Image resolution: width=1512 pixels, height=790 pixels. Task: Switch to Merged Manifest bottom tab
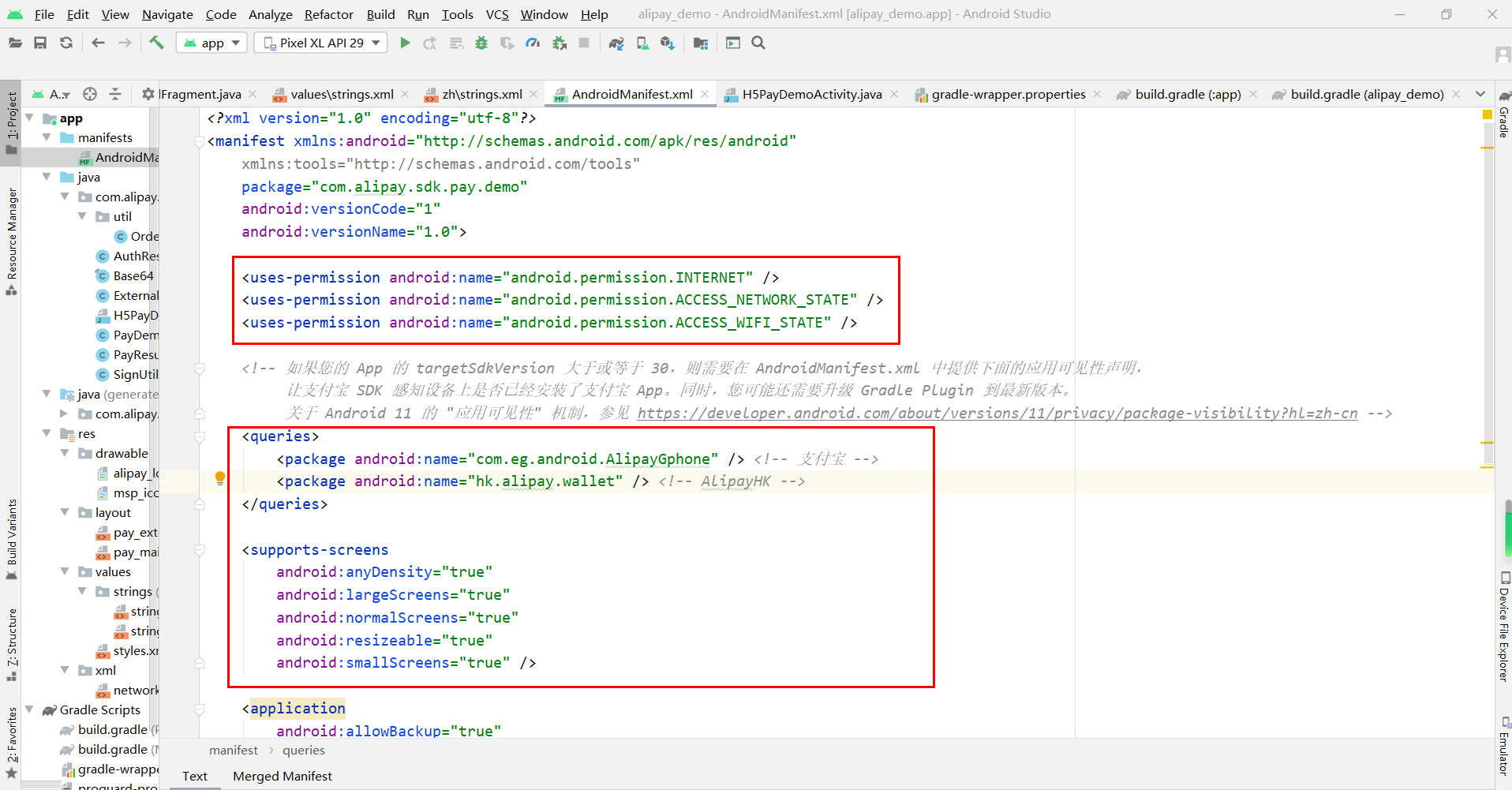[x=283, y=777]
